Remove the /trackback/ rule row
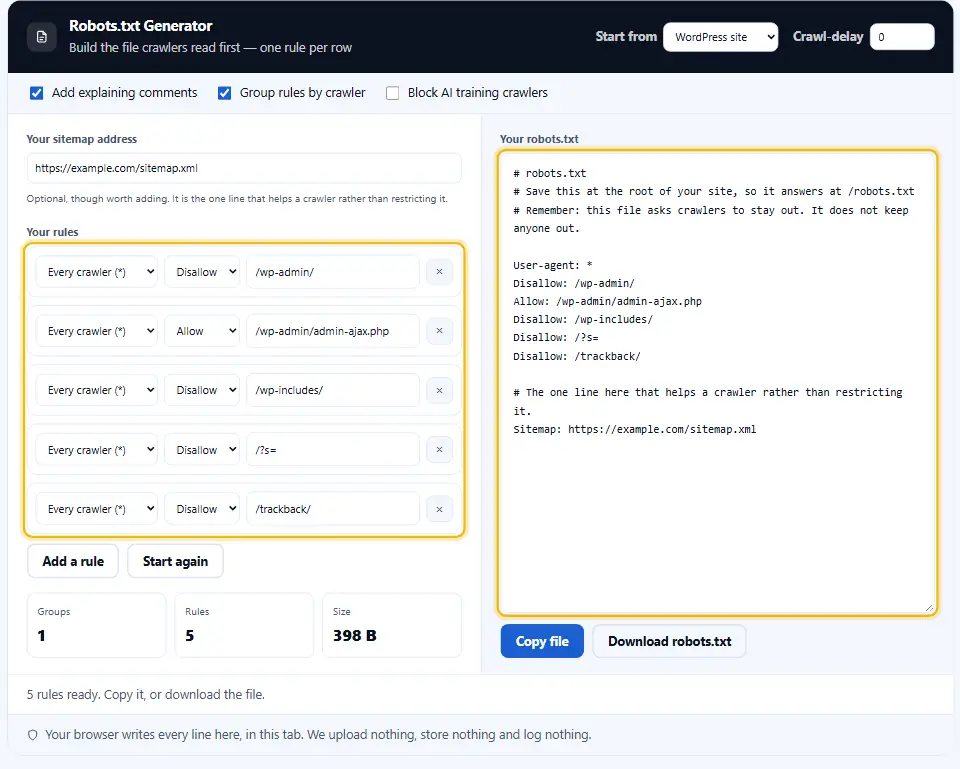The width and height of the screenshot is (960, 769). pos(439,509)
